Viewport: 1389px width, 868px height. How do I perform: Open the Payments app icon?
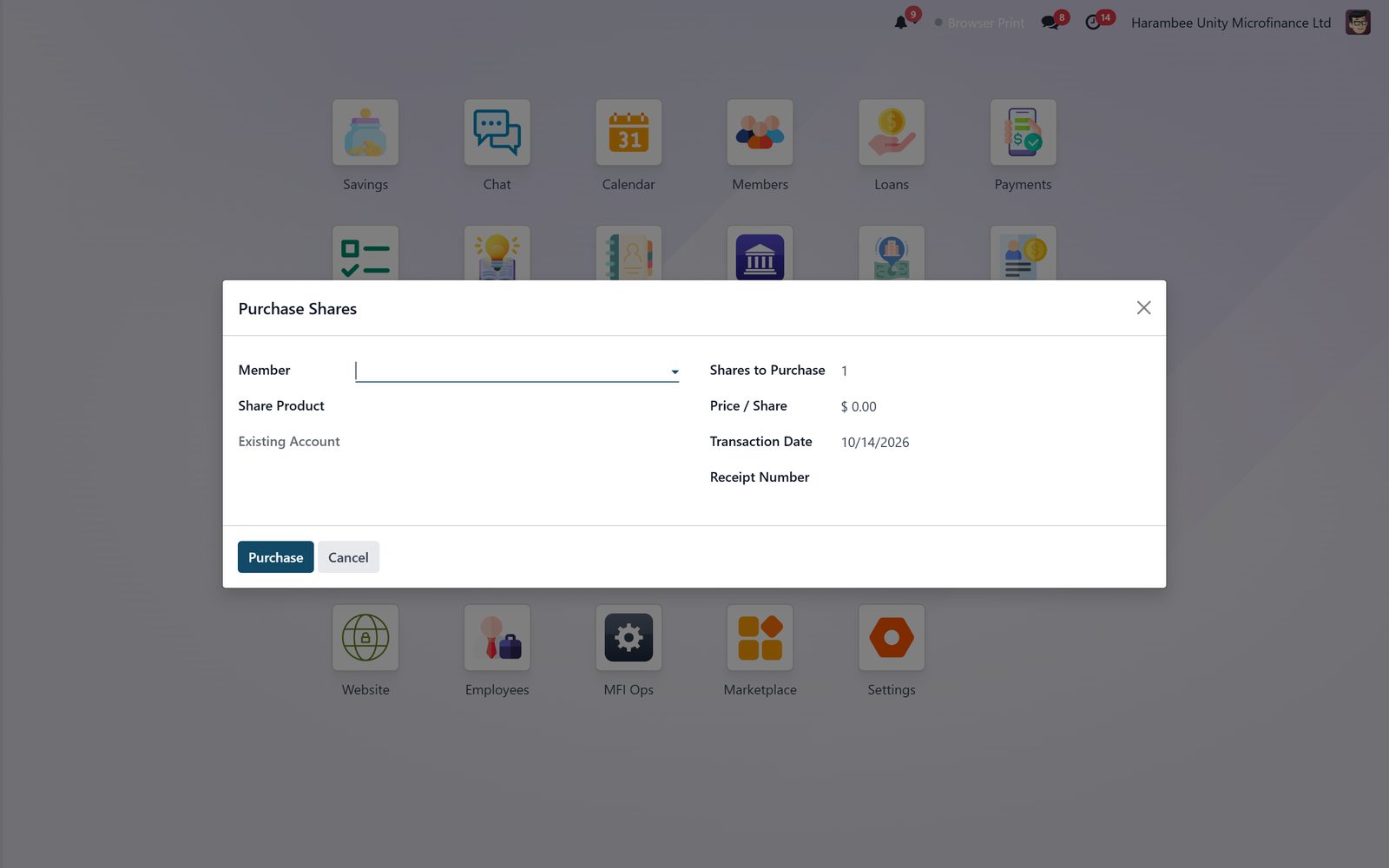tap(1023, 132)
